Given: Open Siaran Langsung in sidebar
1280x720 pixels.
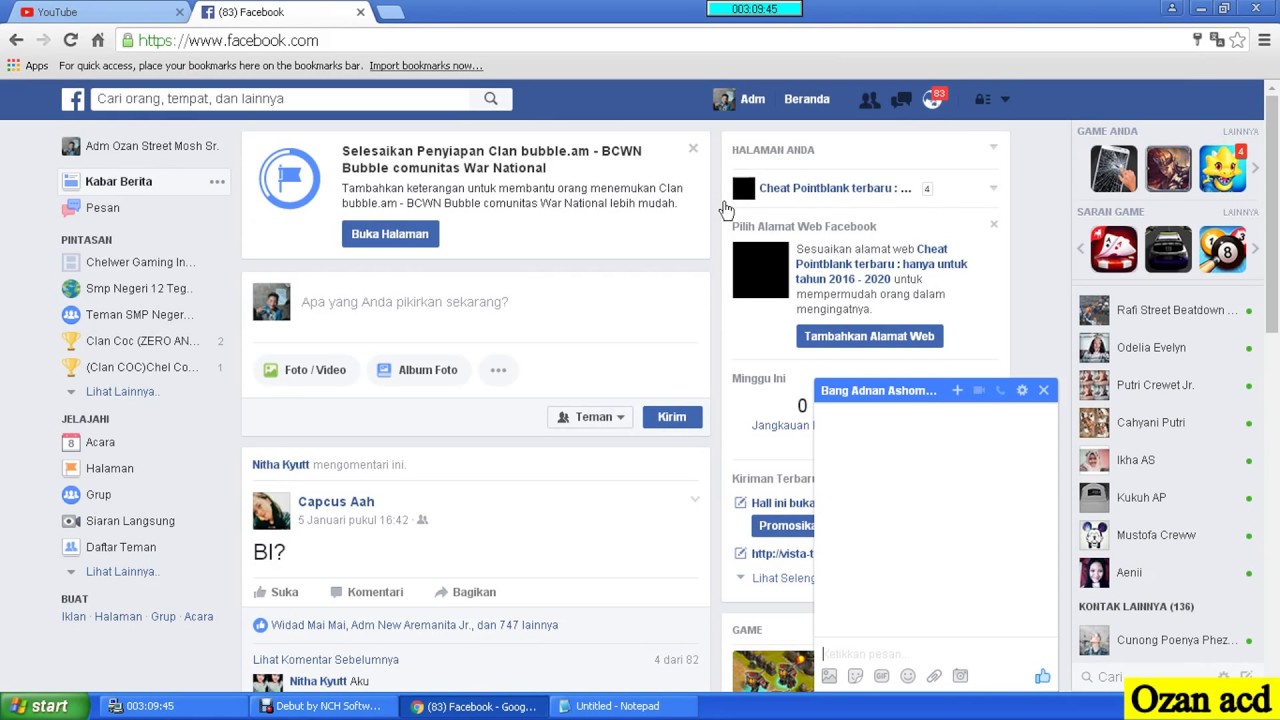Looking at the screenshot, I should click(130, 521).
